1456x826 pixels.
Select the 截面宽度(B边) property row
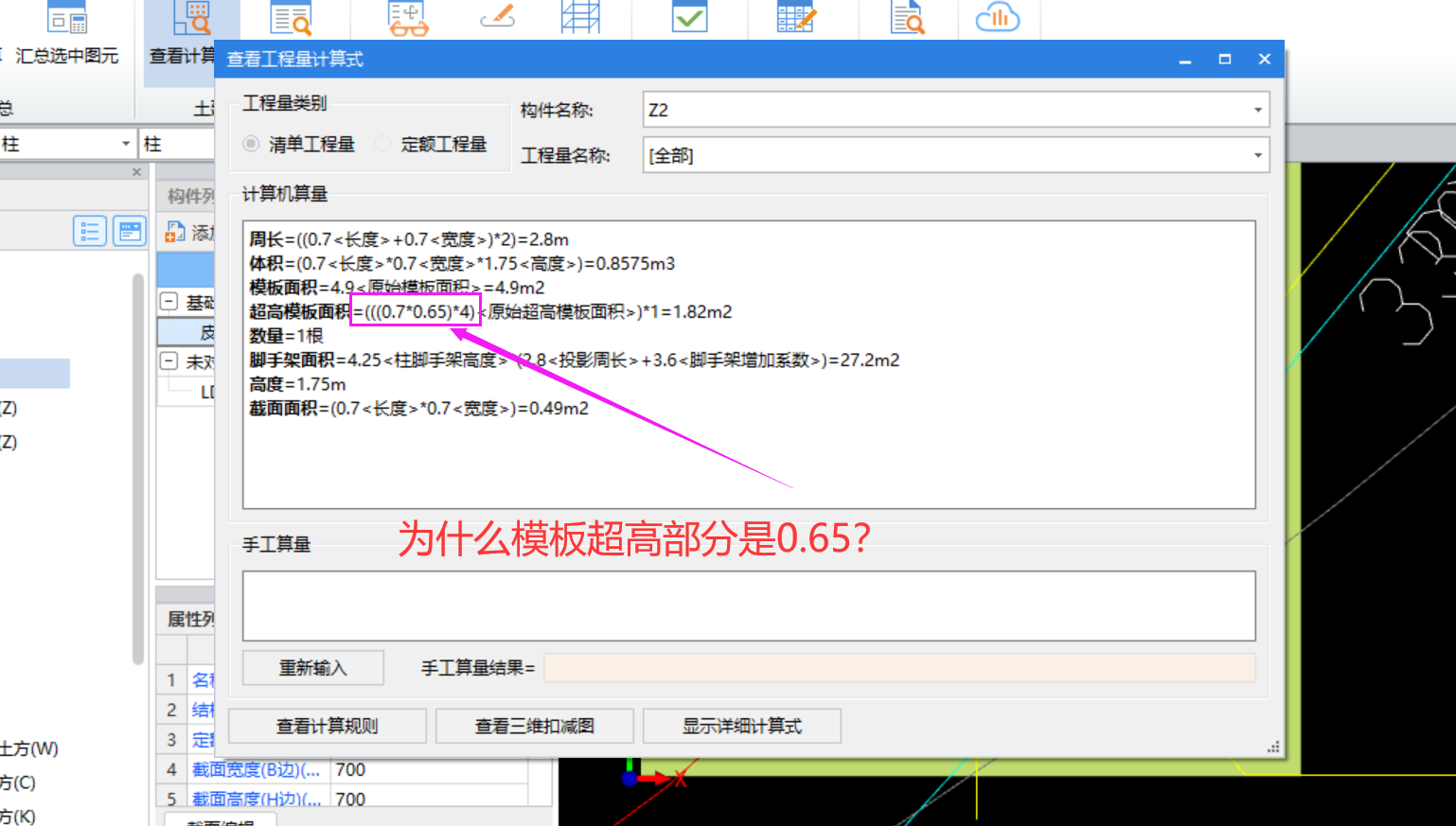coord(341,770)
